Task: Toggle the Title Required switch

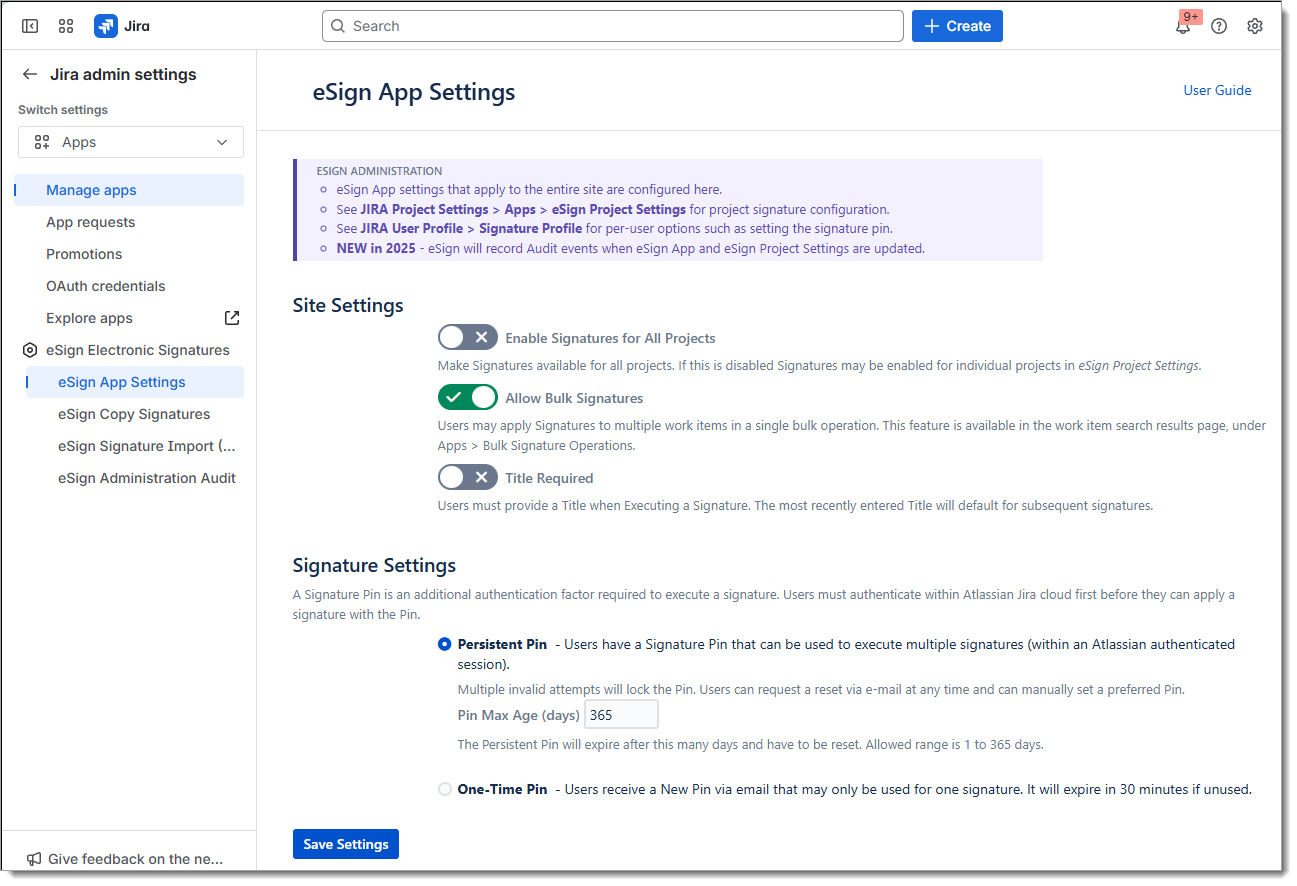Action: (467, 478)
